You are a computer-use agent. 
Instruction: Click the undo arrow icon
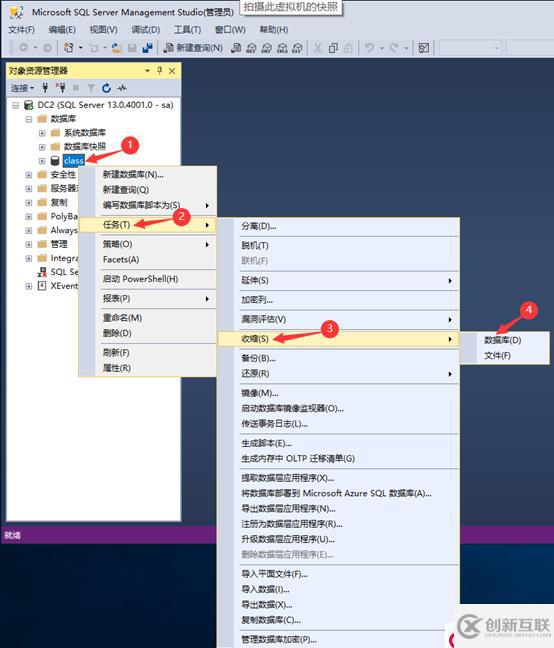[x=369, y=48]
